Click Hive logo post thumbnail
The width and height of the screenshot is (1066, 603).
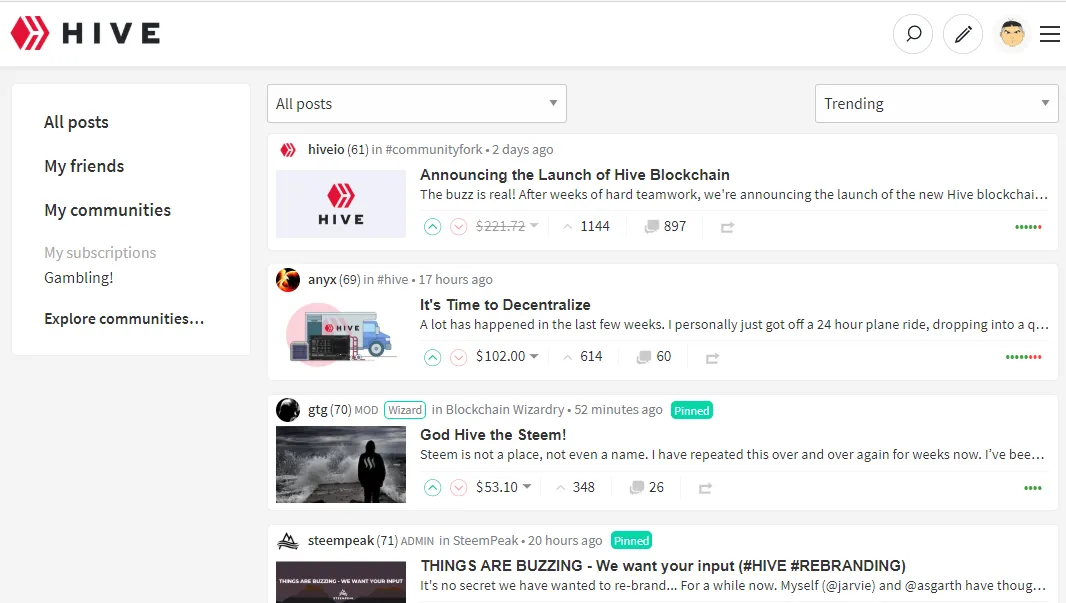tap(341, 204)
